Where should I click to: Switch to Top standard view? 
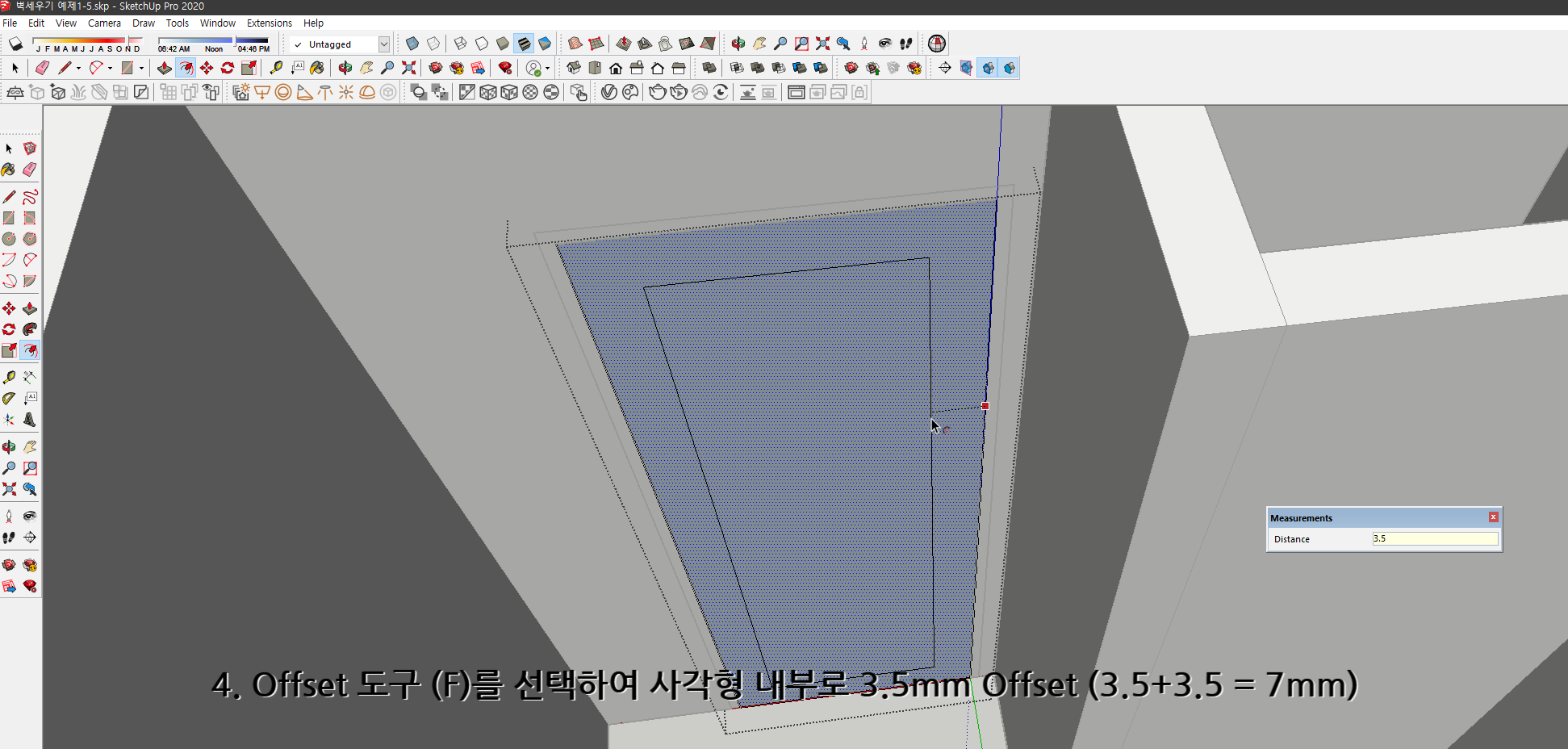[595, 68]
